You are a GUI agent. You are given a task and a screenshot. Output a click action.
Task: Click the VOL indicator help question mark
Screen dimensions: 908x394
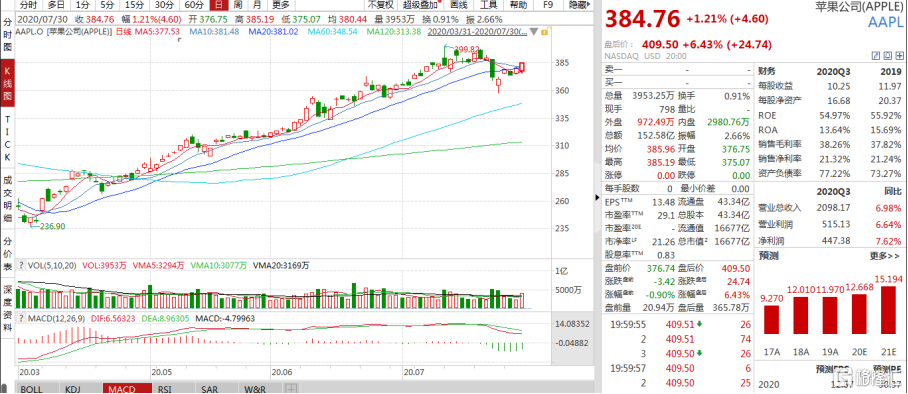click(21, 265)
